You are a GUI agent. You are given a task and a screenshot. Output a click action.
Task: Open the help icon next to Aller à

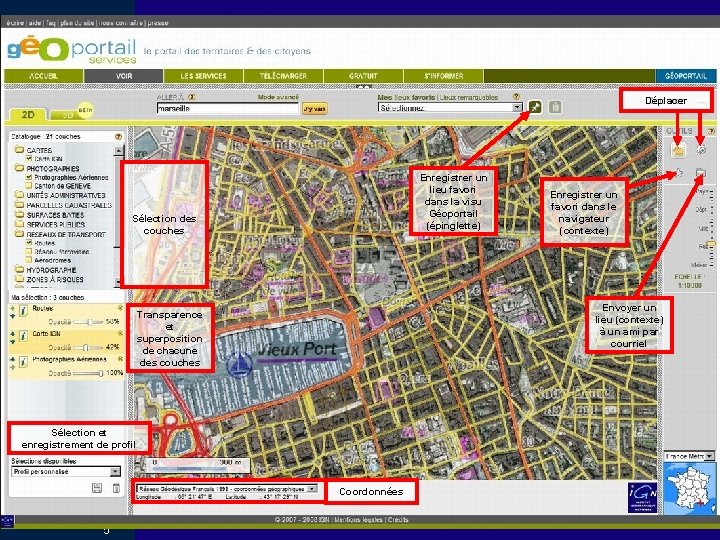coord(191,97)
